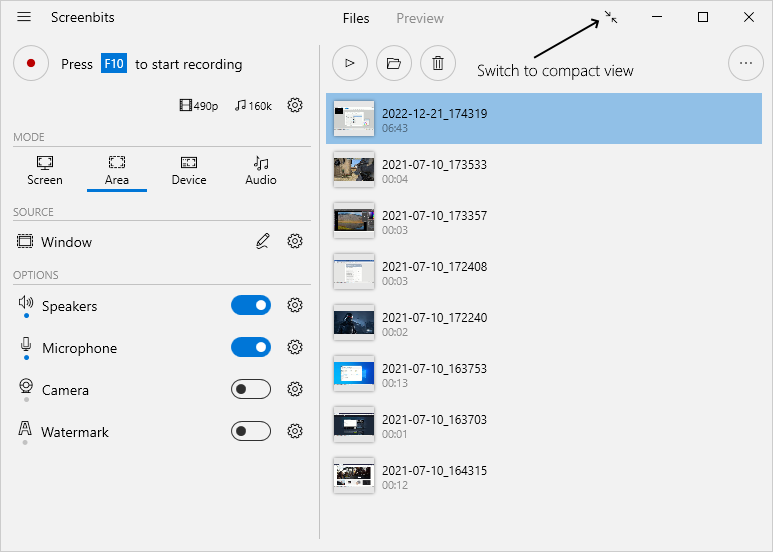Click thumbnail of 2021-07-10_164315 recording
The image size is (773, 552).
[x=354, y=476]
